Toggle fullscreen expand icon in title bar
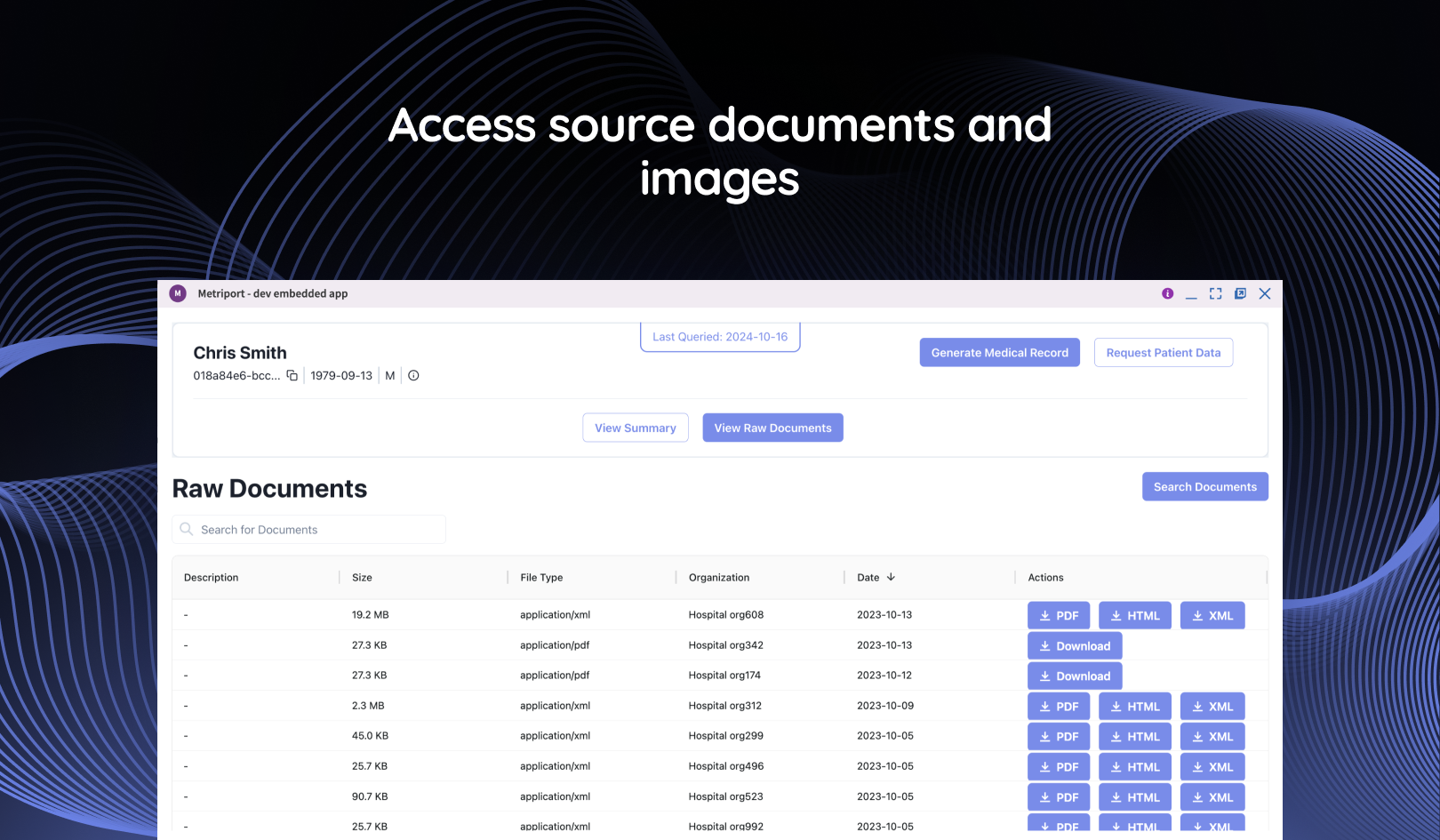Image resolution: width=1440 pixels, height=840 pixels. click(x=1215, y=293)
